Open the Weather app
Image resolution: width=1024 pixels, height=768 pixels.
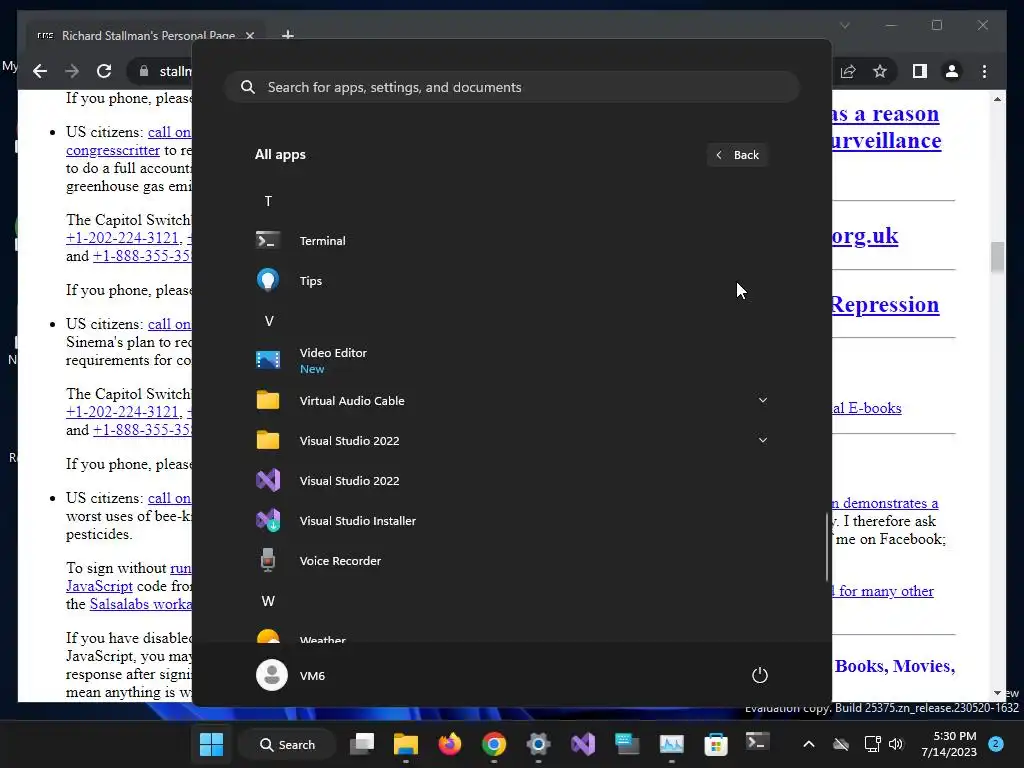tap(511, 636)
